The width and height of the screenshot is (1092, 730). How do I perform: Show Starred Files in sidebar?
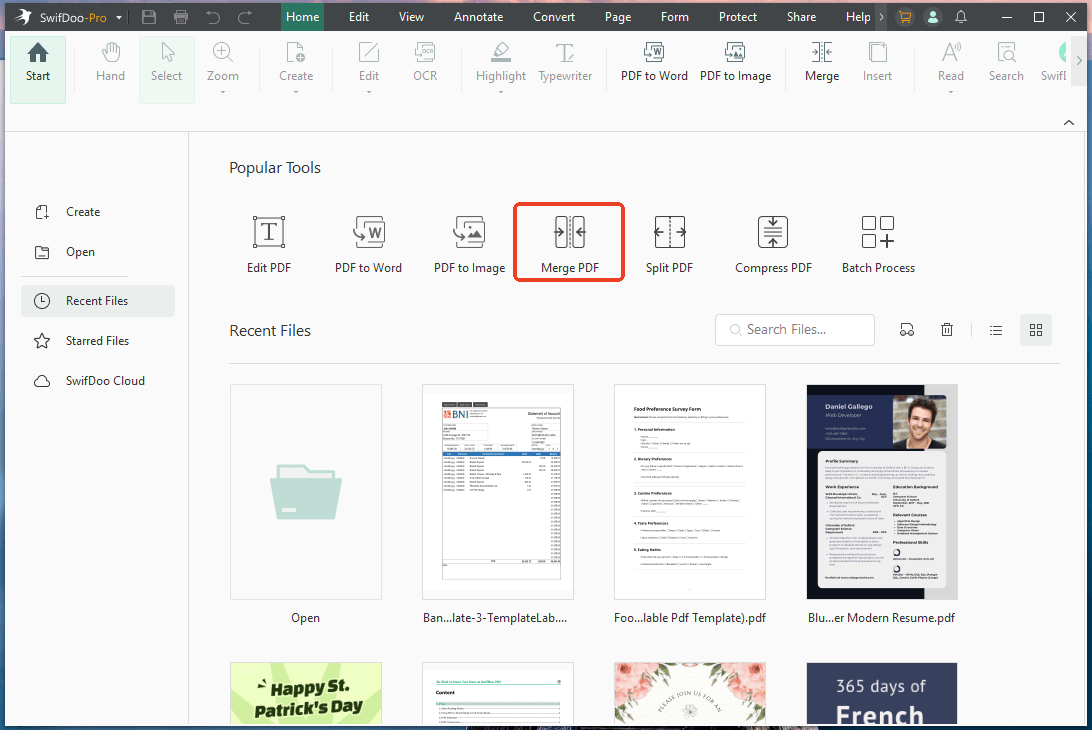(98, 341)
